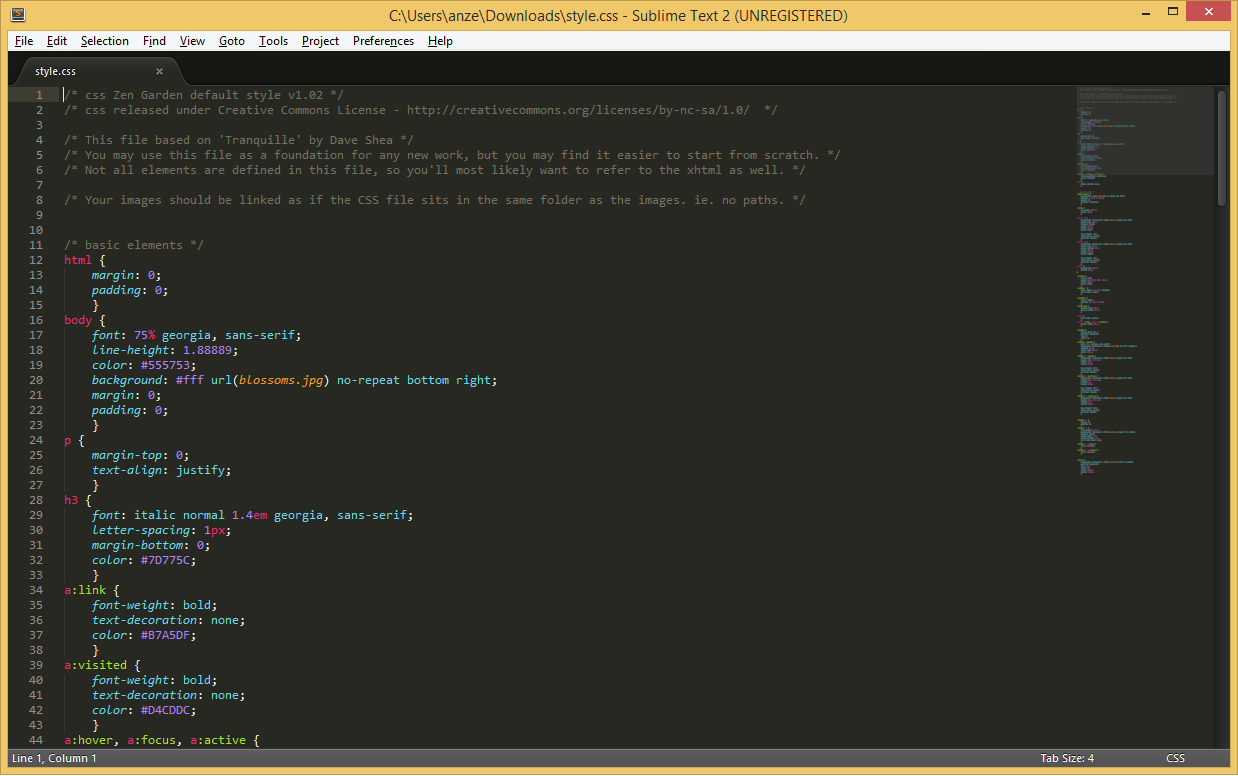The height and width of the screenshot is (776, 1238).
Task: Open the Goto menu
Action: (232, 41)
